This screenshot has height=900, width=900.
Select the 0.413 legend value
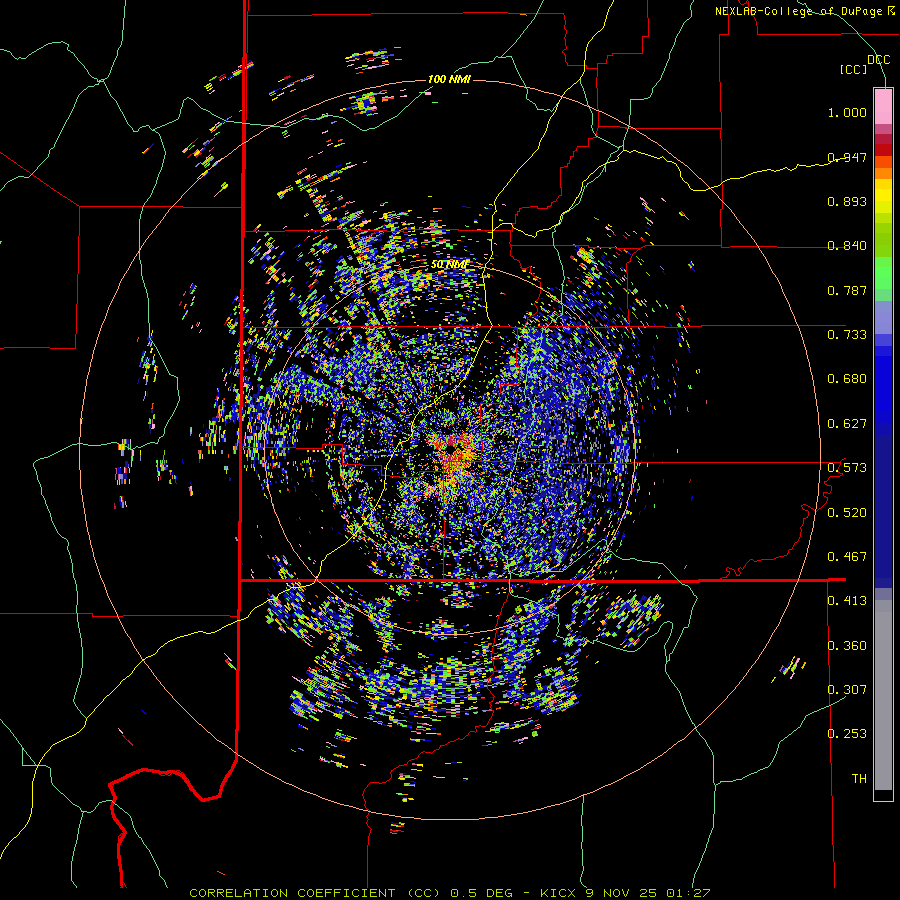pyautogui.click(x=847, y=601)
